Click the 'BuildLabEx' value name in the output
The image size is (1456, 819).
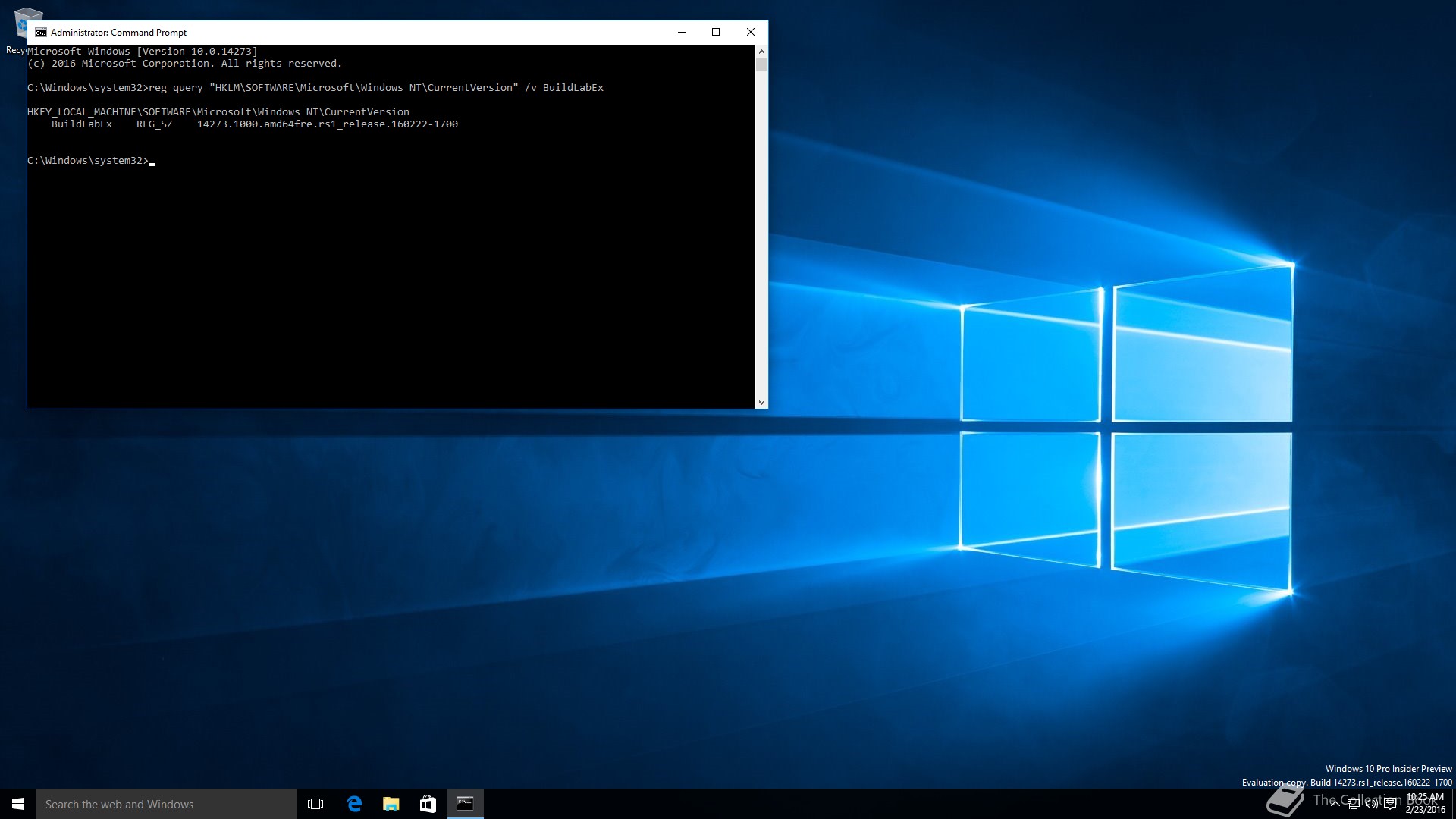[82, 124]
